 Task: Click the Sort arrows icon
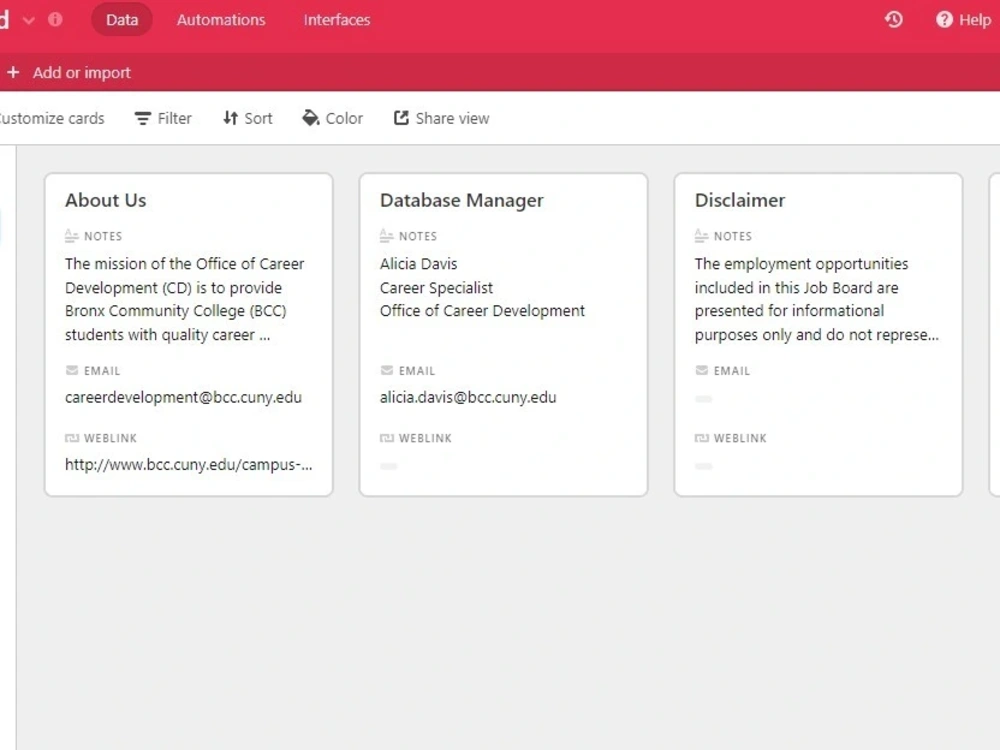(230, 118)
